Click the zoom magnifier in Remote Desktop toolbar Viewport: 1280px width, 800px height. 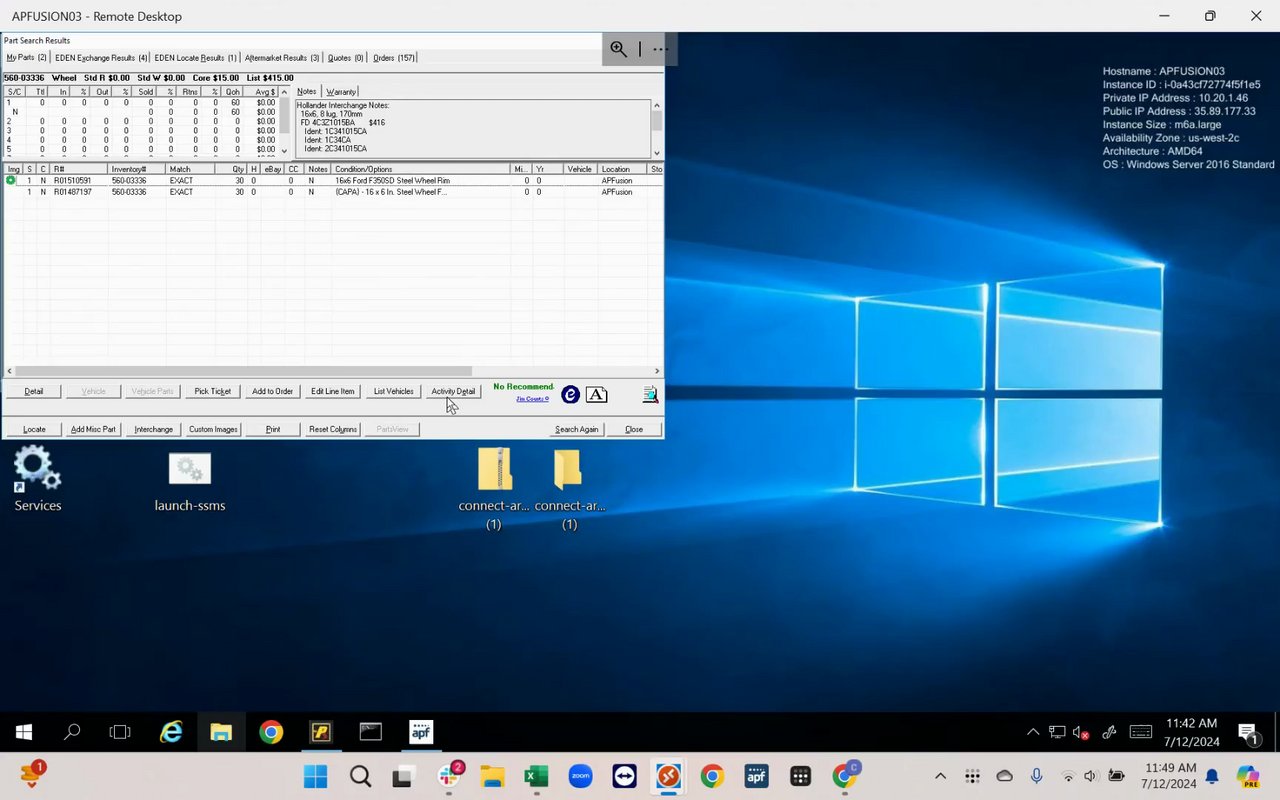pos(619,49)
